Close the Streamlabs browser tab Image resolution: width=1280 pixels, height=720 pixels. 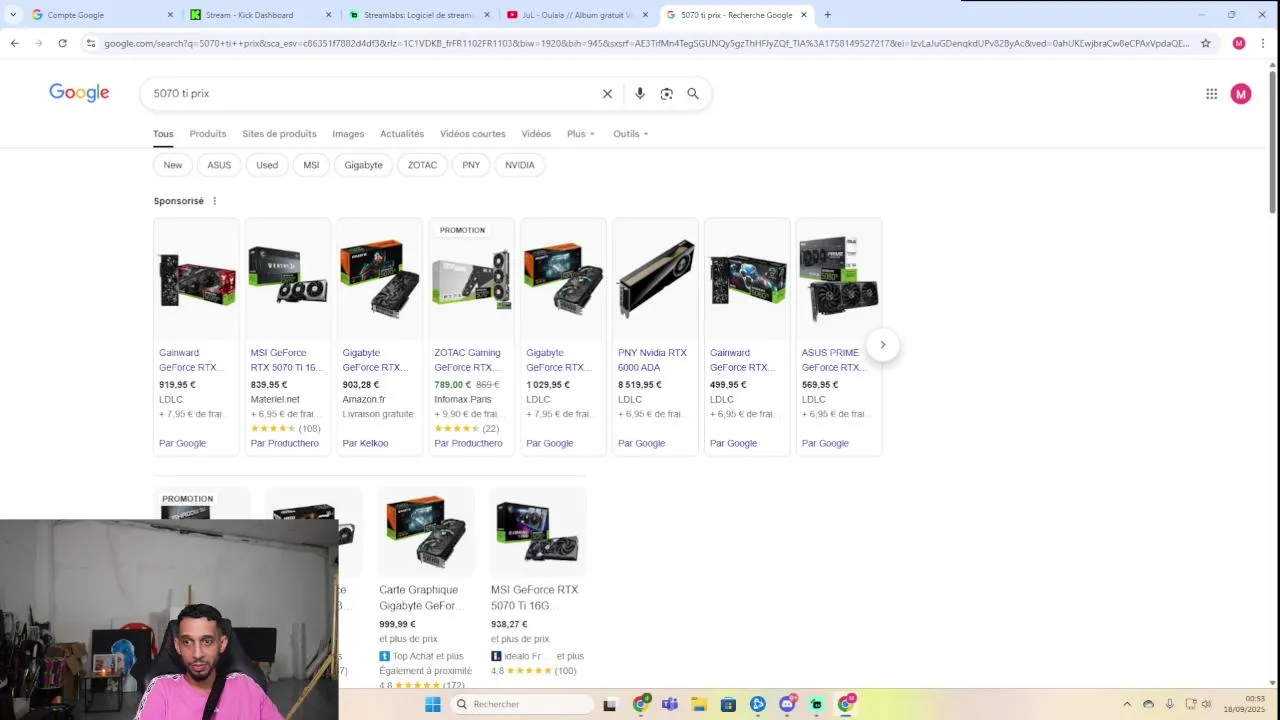pyautogui.click(x=487, y=15)
